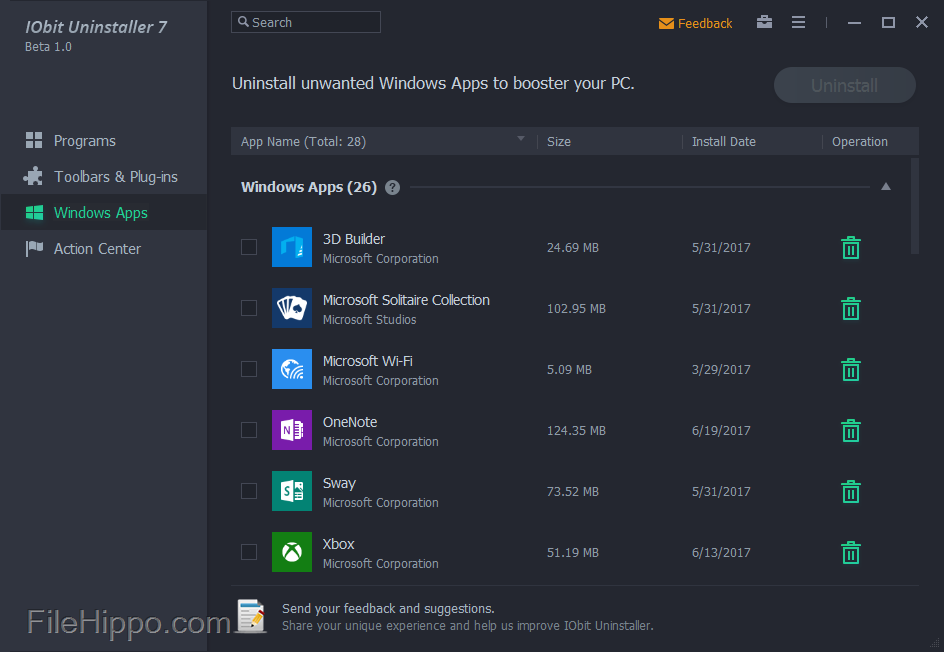
Task: Select the Sway app name
Action: pyautogui.click(x=339, y=483)
